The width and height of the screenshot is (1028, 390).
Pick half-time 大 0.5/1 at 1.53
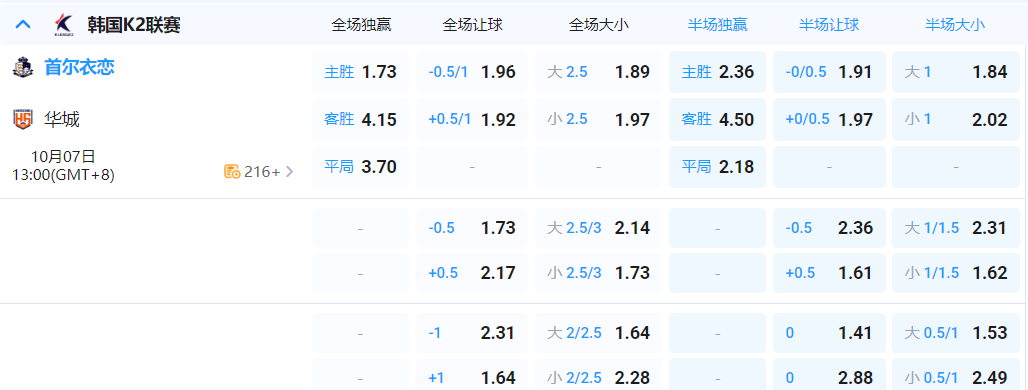(x=955, y=333)
